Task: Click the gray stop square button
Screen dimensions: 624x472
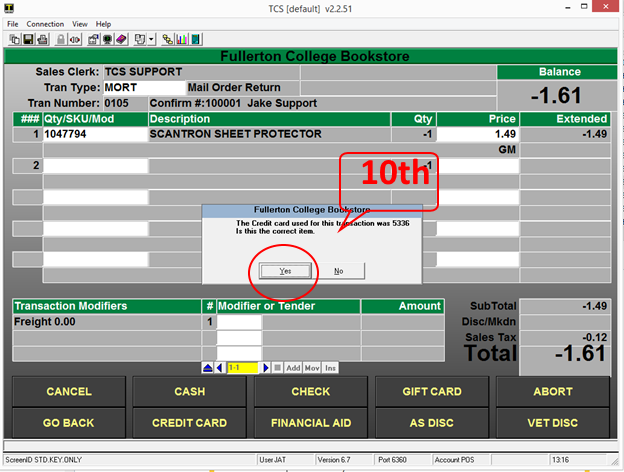Action: pyautogui.click(x=278, y=368)
